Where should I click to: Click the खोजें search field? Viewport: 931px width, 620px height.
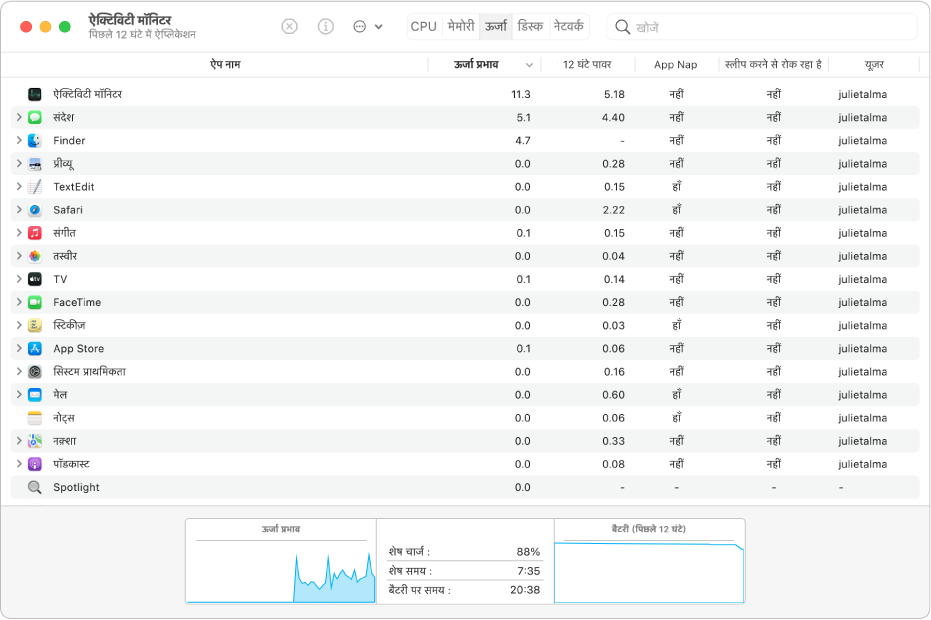pos(770,27)
